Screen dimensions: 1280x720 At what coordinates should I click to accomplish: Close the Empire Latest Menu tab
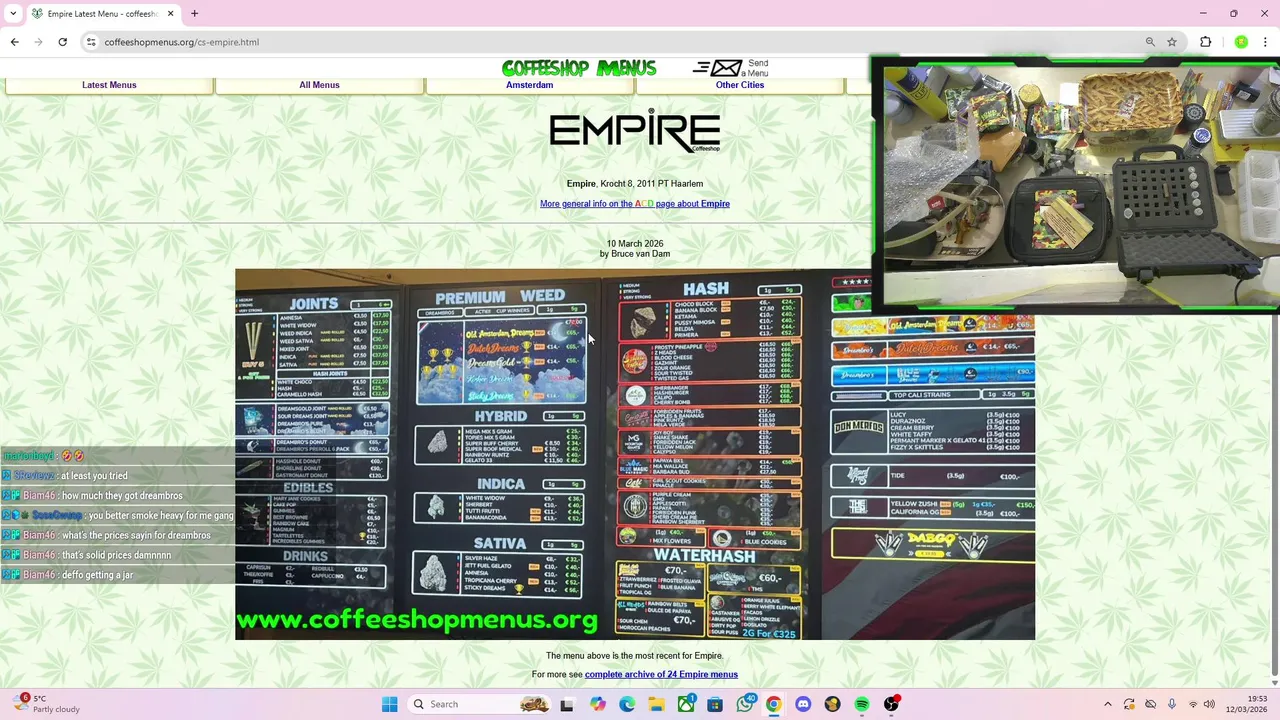[171, 14]
